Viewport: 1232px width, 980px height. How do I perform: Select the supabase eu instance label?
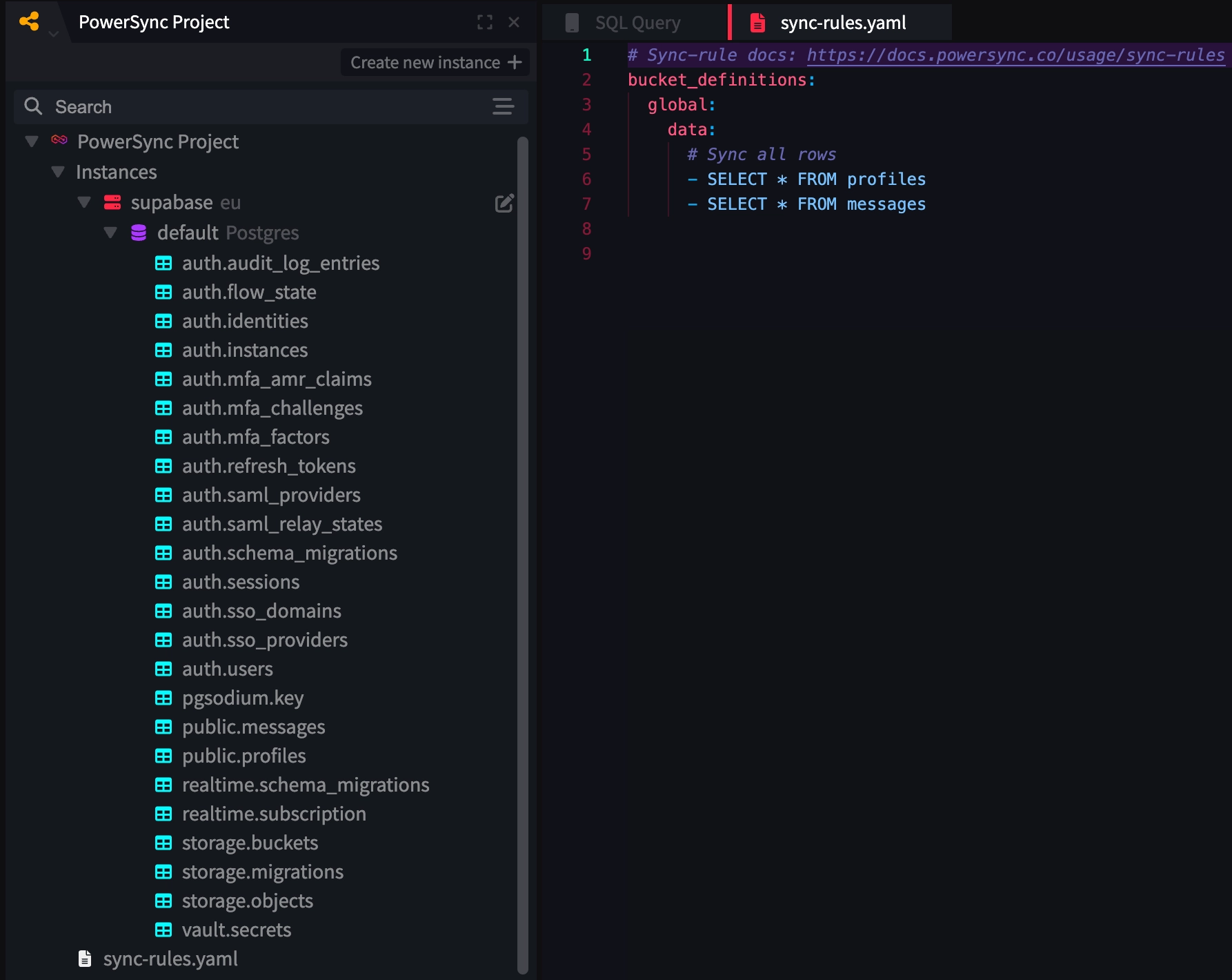pyautogui.click(x=186, y=202)
